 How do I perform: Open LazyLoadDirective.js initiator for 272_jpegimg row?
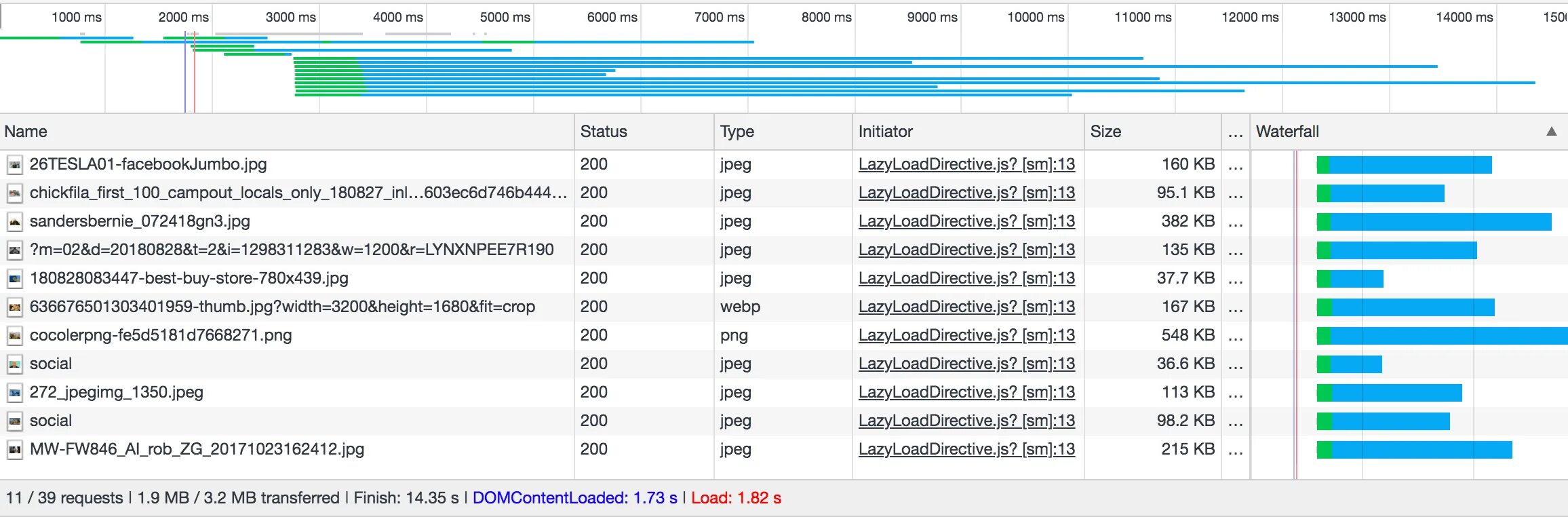click(x=966, y=392)
